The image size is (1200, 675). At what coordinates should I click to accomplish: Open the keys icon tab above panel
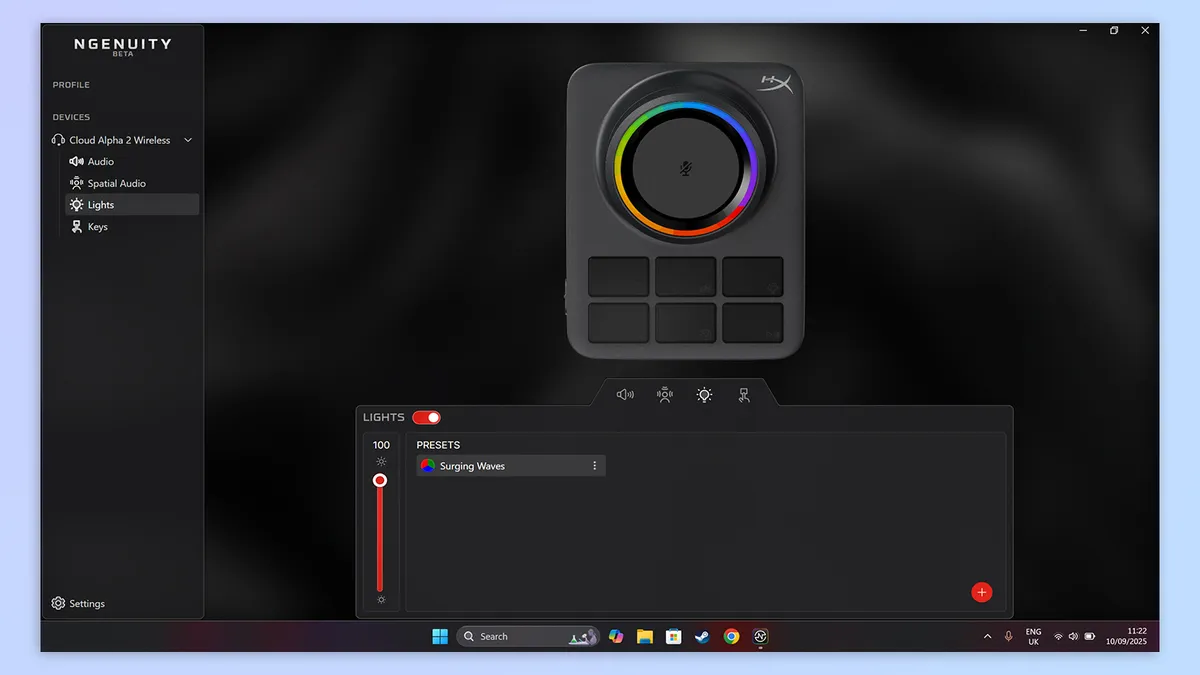point(743,394)
